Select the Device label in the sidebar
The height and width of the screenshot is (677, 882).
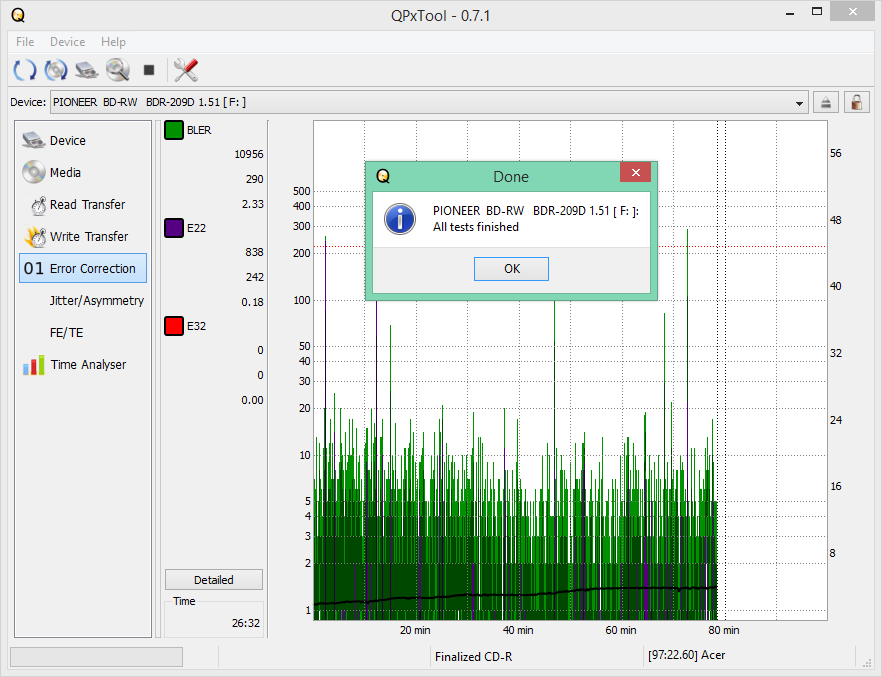[x=68, y=141]
